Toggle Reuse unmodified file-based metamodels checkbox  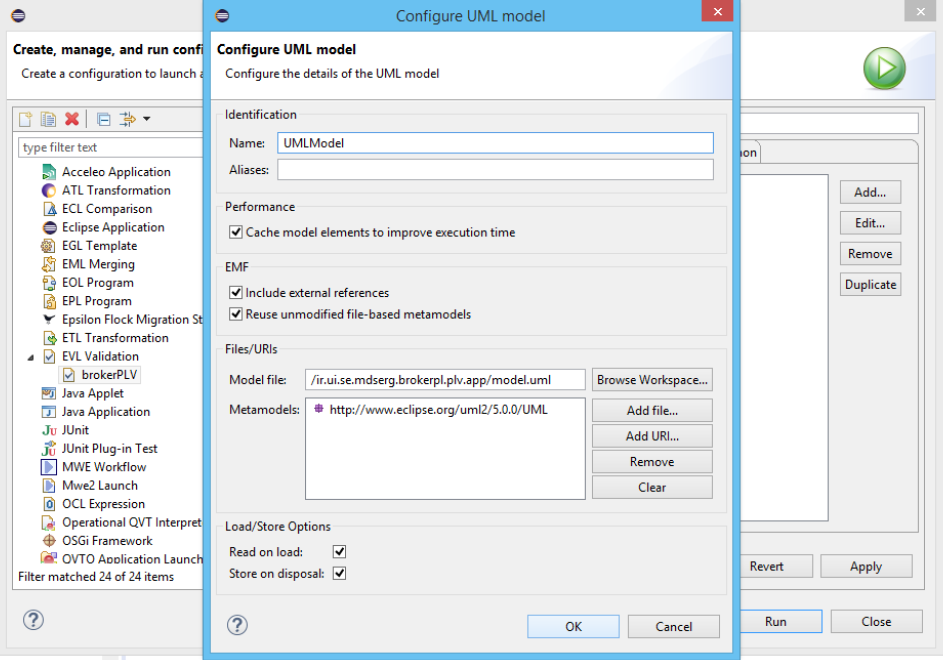pyautogui.click(x=236, y=314)
